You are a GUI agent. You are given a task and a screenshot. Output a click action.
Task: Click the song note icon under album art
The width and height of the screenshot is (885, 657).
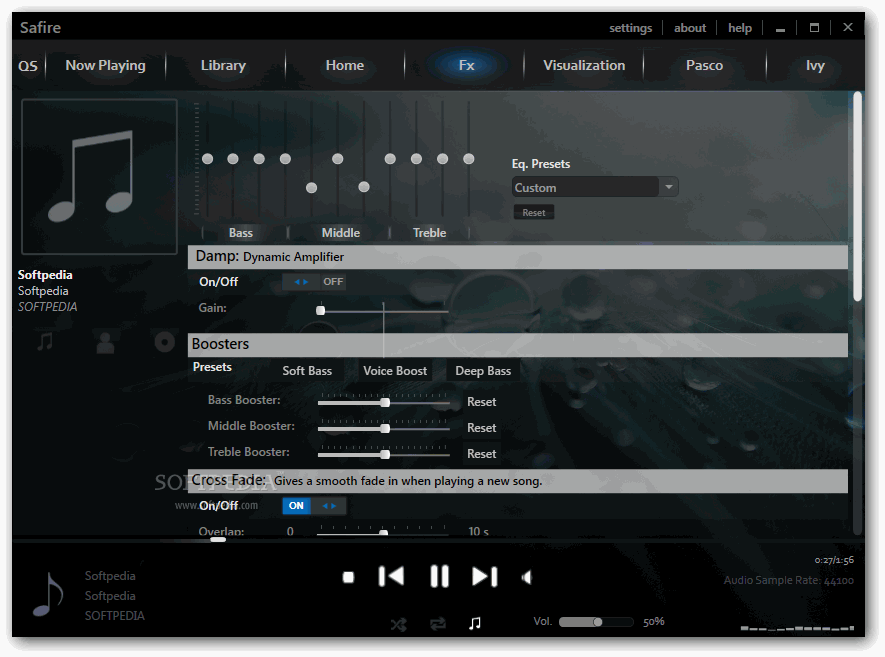[45, 341]
